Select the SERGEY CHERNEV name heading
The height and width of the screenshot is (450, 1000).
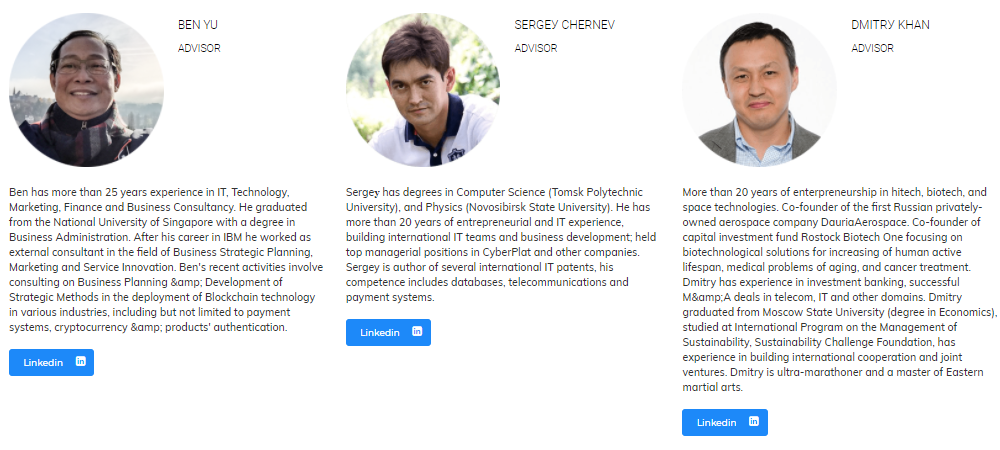click(x=564, y=25)
